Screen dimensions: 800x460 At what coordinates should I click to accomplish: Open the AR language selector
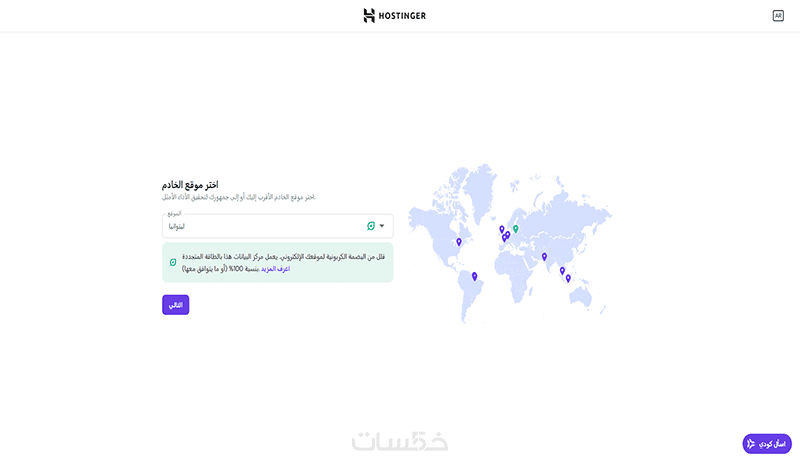(x=778, y=16)
